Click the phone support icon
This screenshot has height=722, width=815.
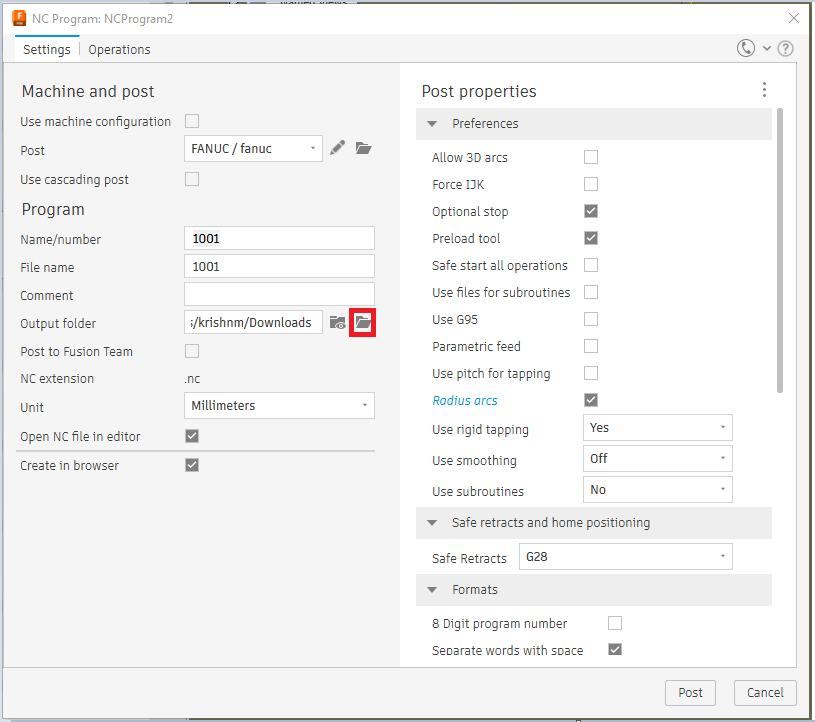[x=746, y=48]
